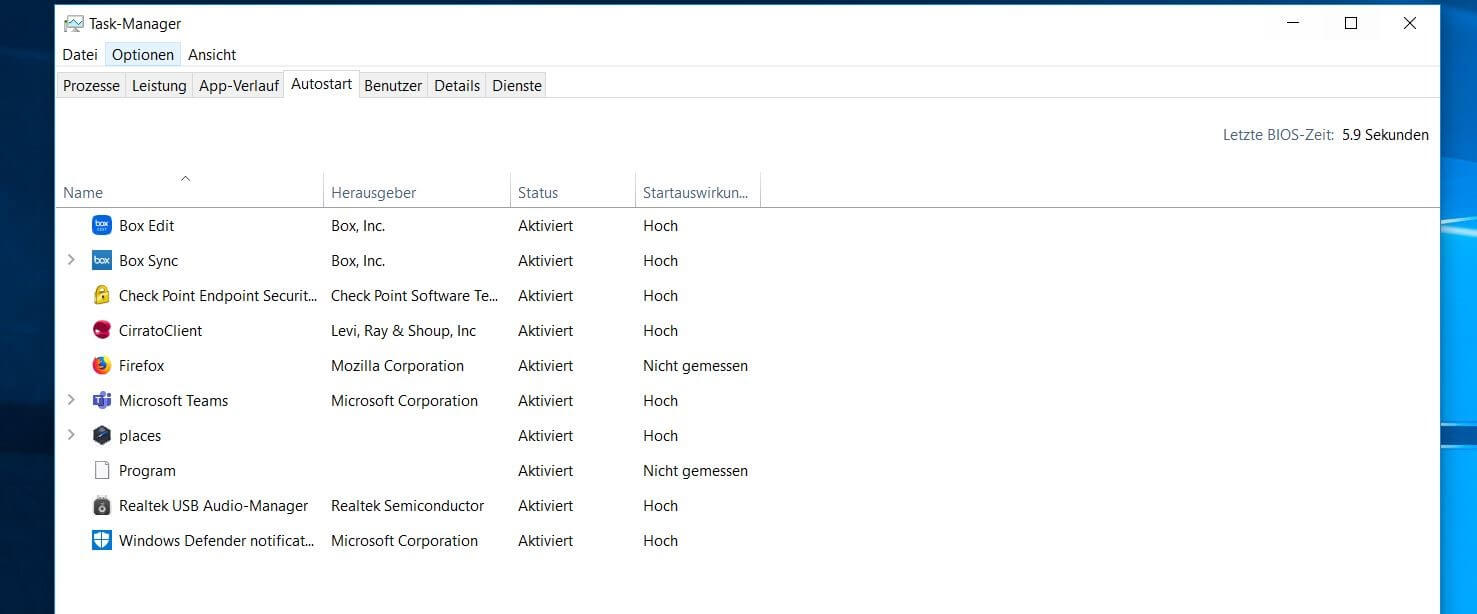Select the Microsoft Teams icon
This screenshot has width=1477, height=614.
pos(101,400)
